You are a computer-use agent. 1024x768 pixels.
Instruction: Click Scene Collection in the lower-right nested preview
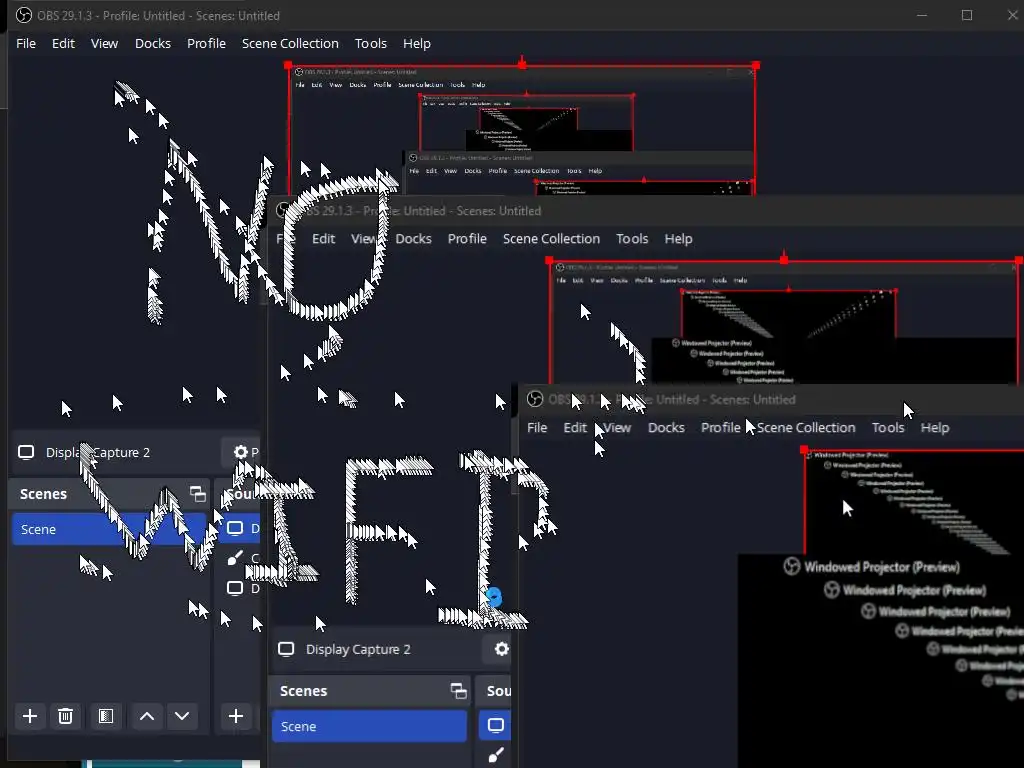(806, 427)
